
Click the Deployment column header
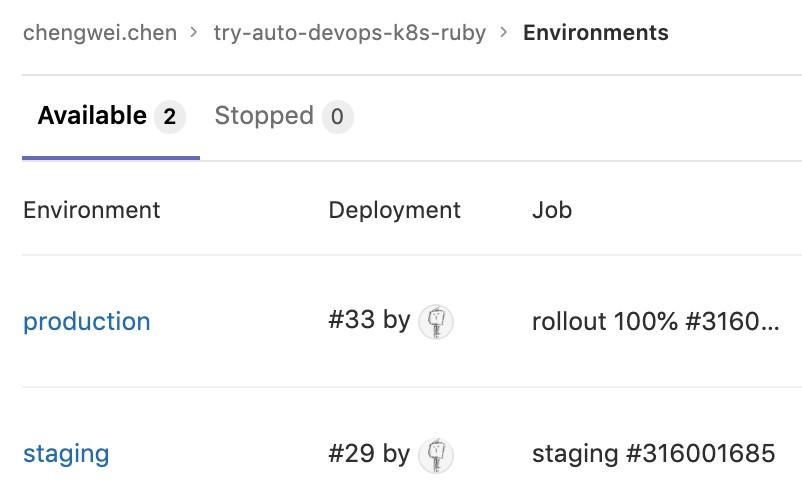[x=394, y=210]
